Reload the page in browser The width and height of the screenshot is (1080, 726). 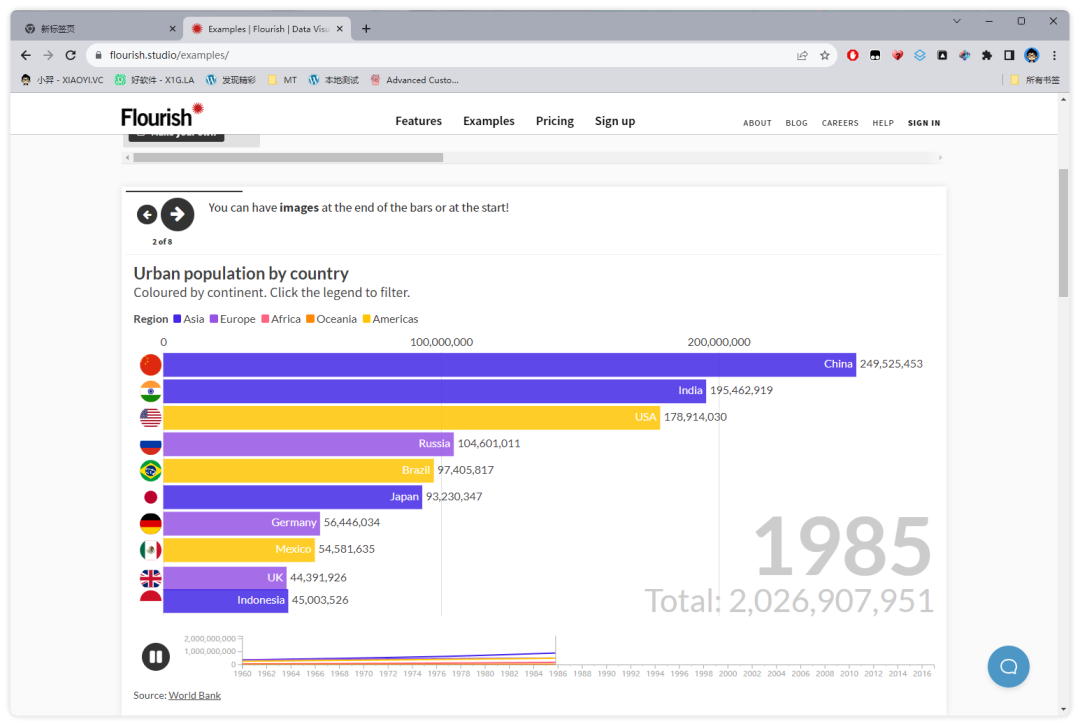(70, 56)
